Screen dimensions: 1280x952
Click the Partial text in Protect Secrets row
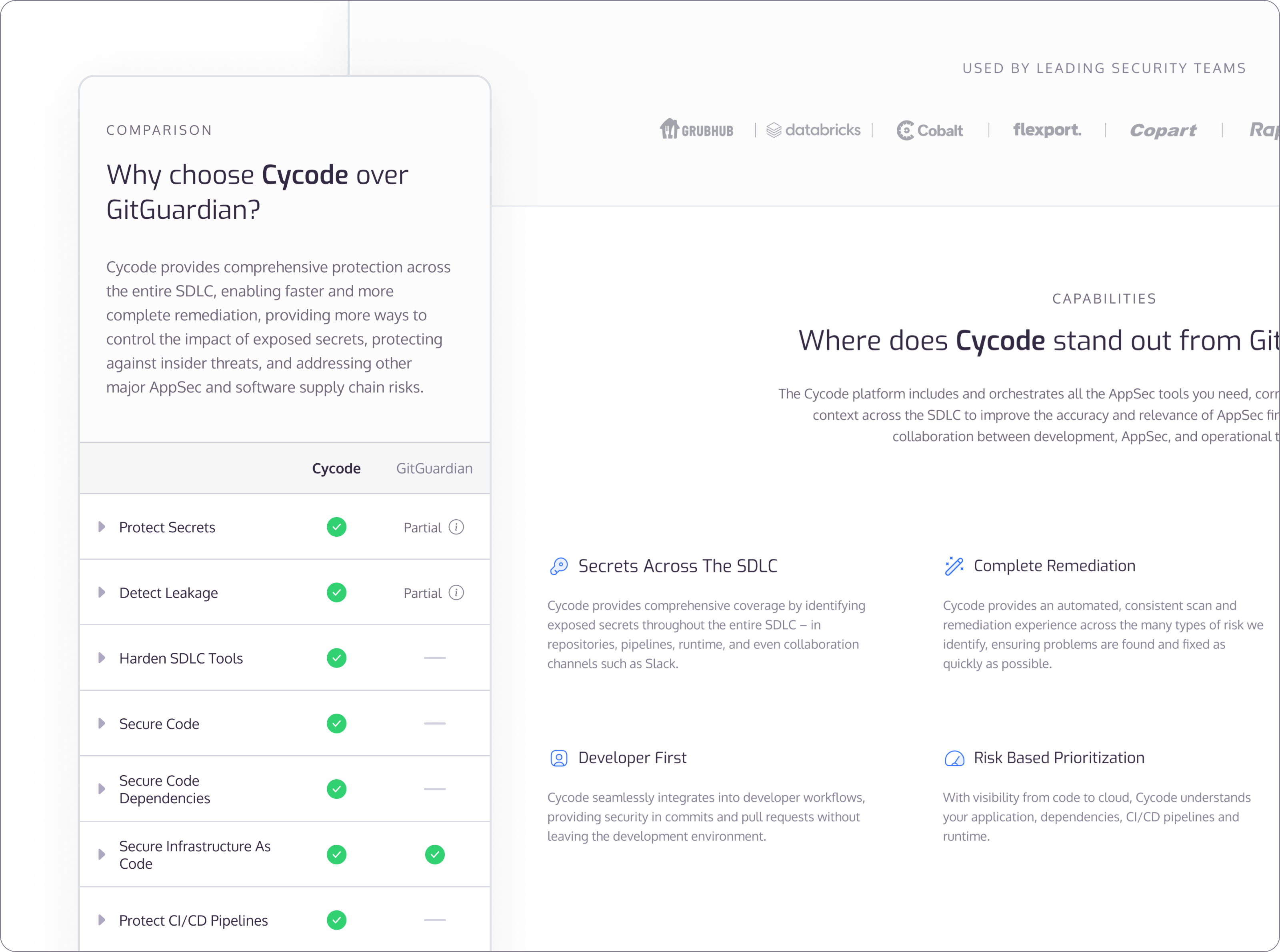[422, 527]
